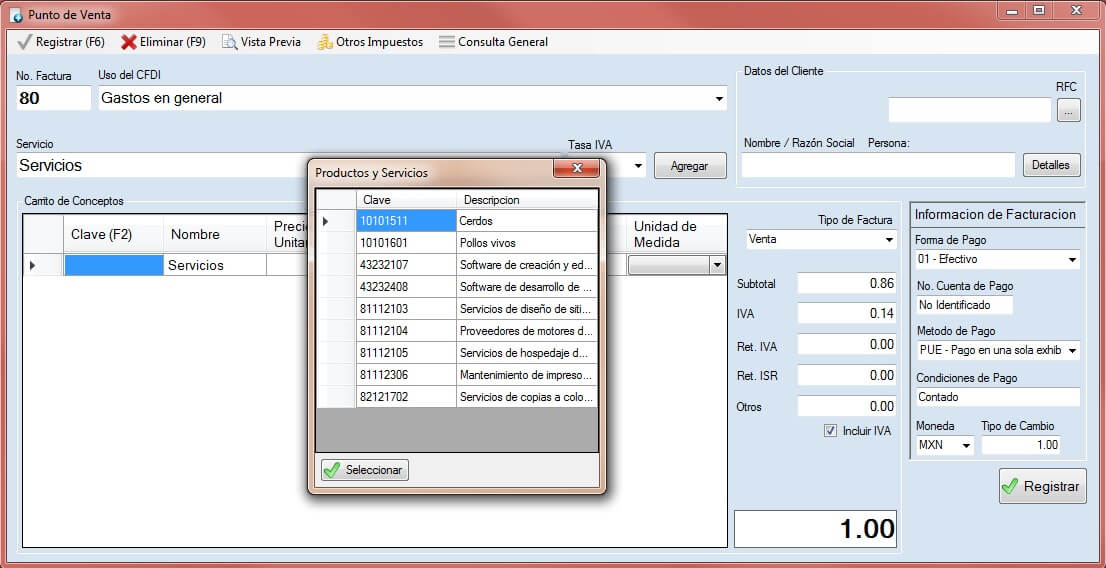Screen dimensions: 1106x568
Task: Open the Tasa IVA dropdown arrow
Action: point(638,167)
